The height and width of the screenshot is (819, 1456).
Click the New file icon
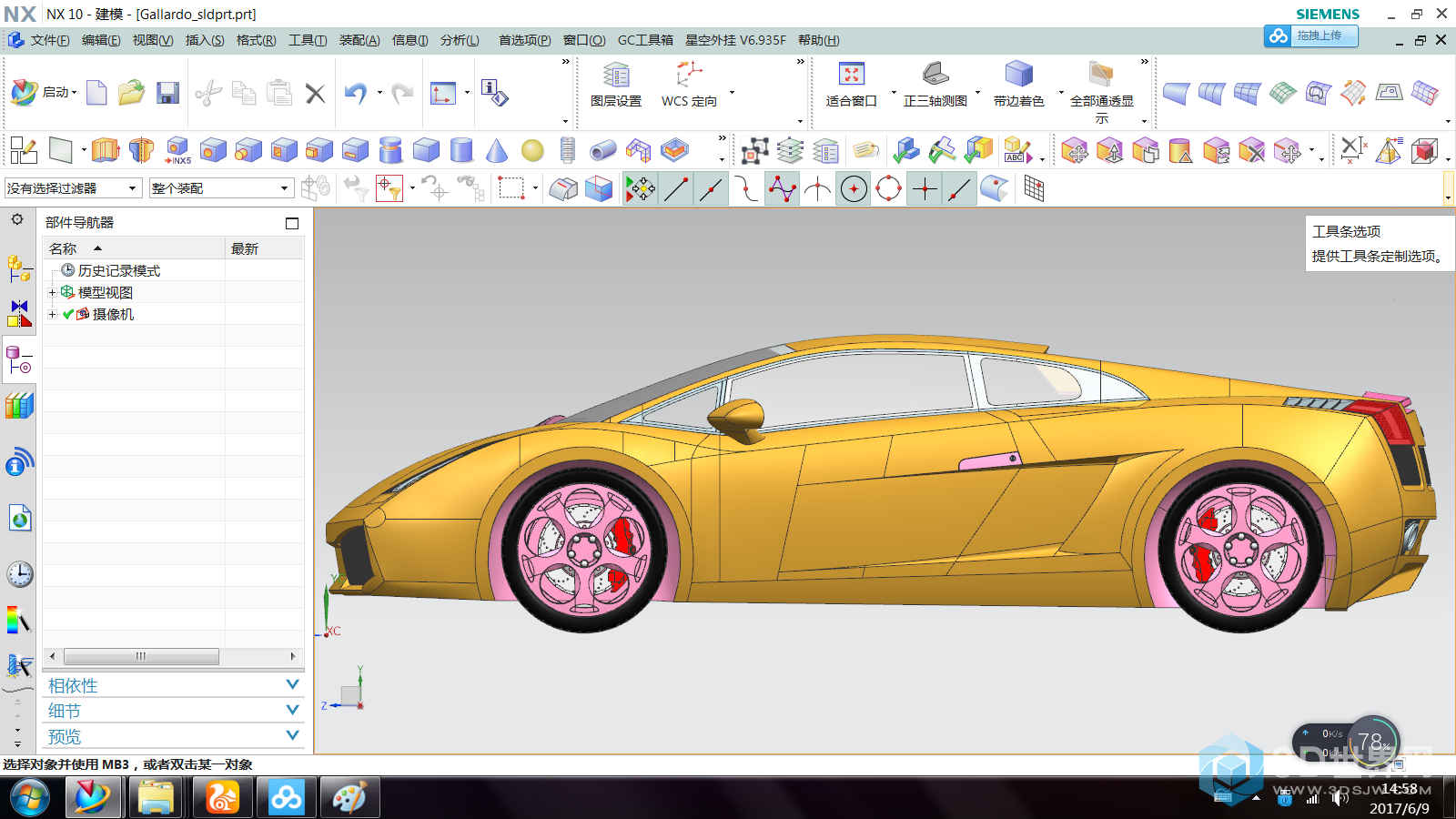point(96,93)
